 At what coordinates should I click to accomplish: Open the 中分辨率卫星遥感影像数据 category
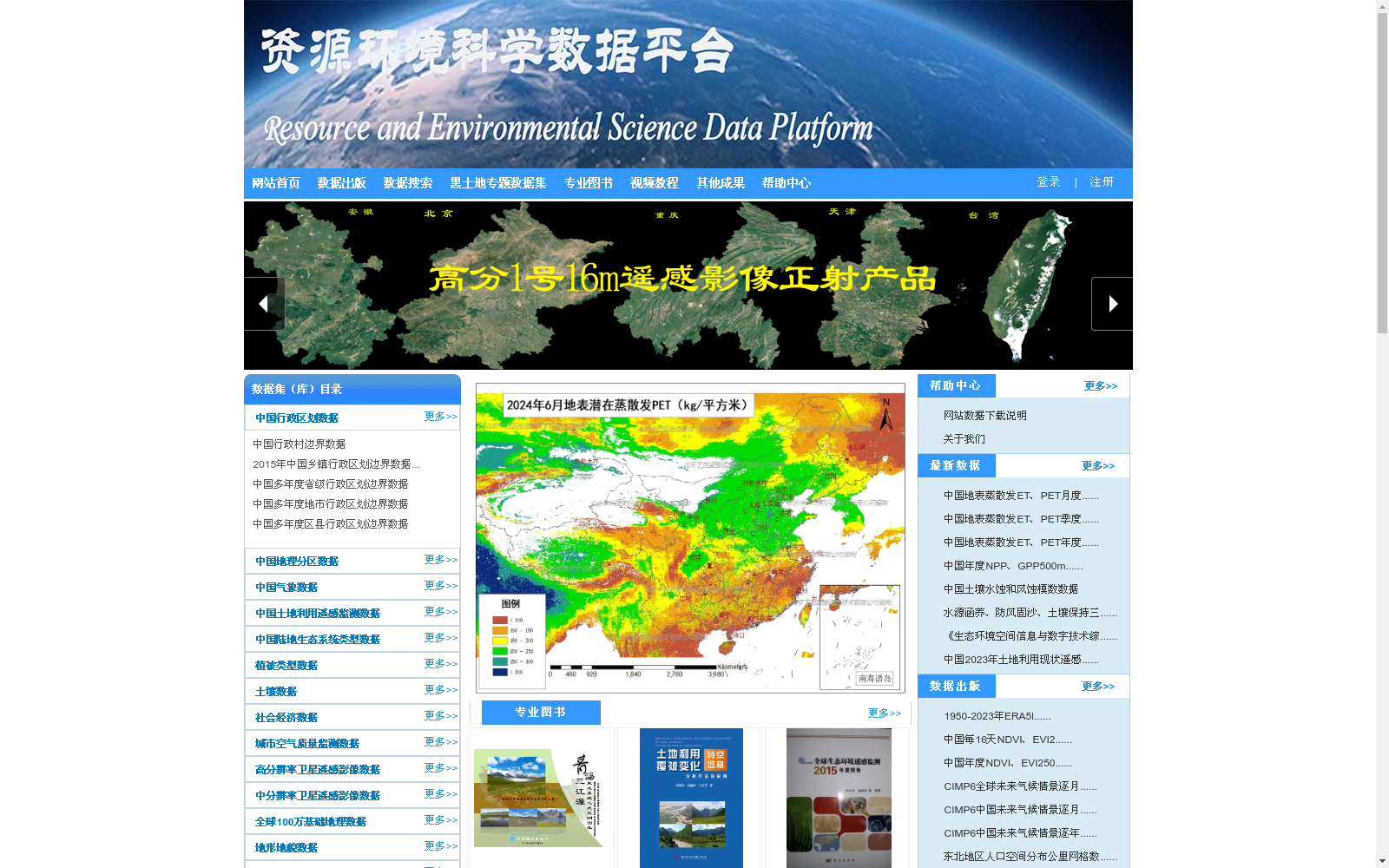(x=318, y=796)
